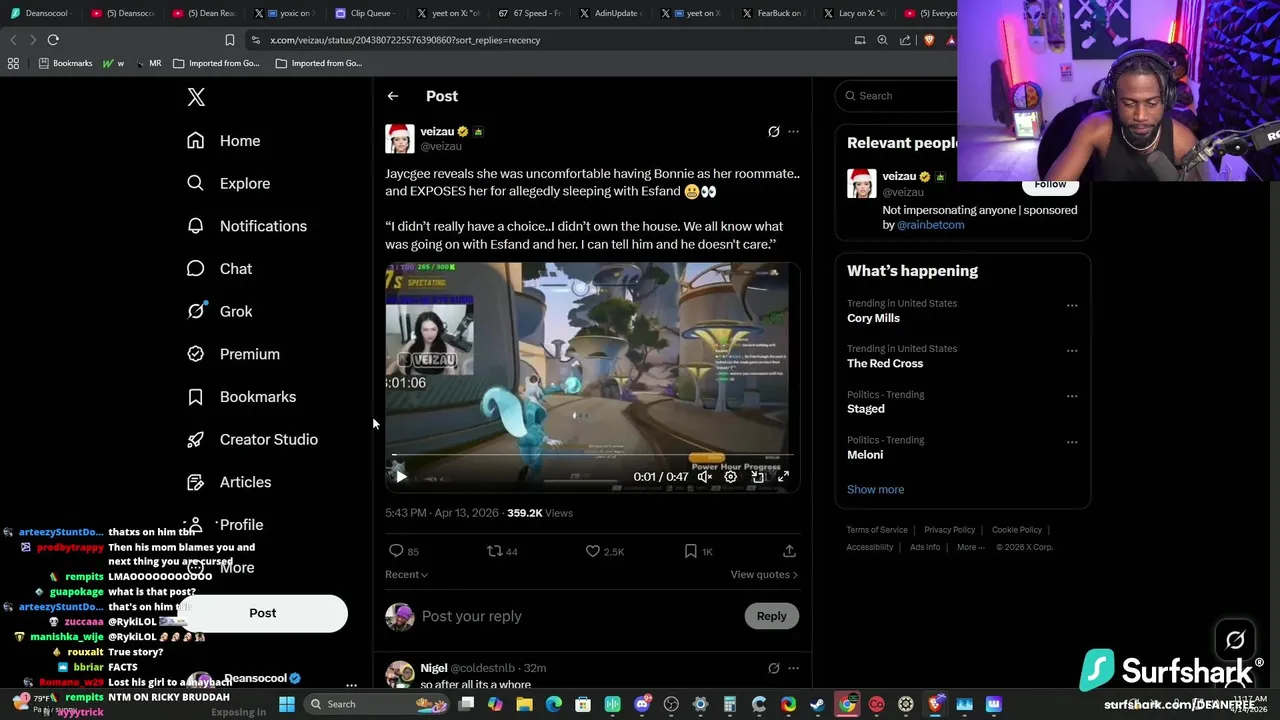1280x720 pixels.
Task: Open options for The Red Cross trend
Action: [1072, 350]
